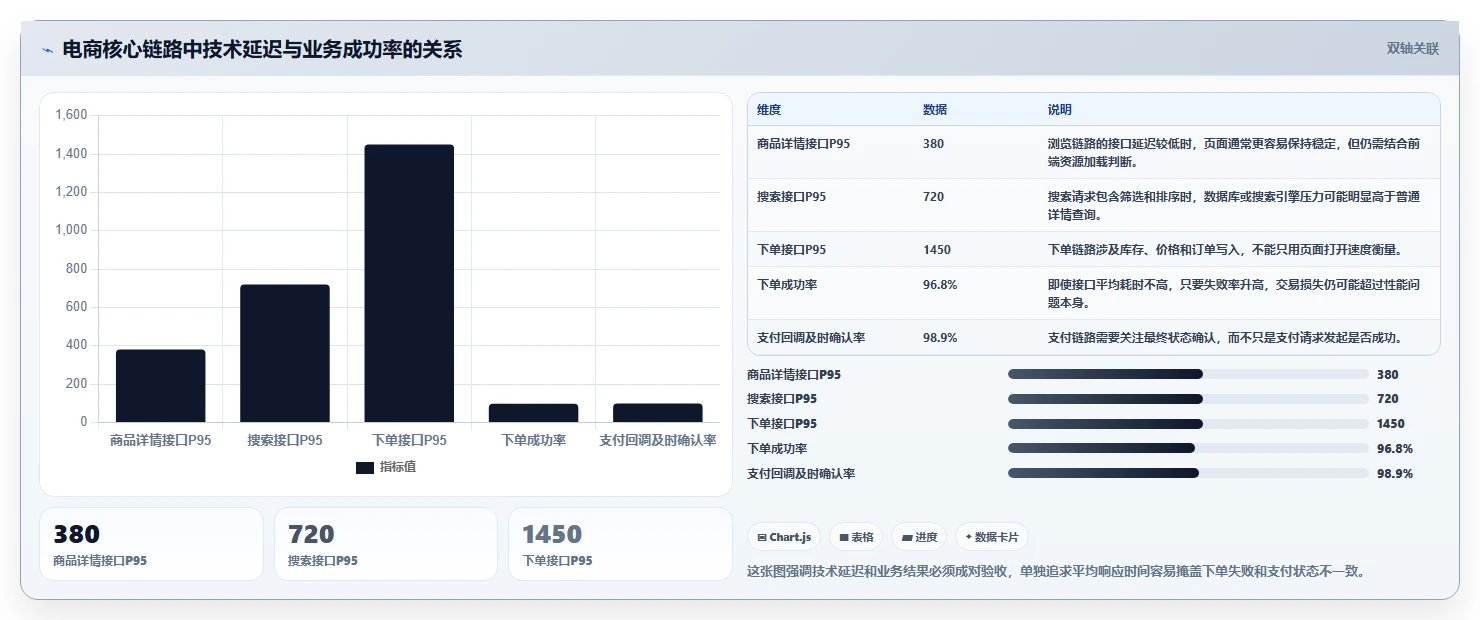
Task: Click table cell 搜索接口P95
Action: (791, 197)
